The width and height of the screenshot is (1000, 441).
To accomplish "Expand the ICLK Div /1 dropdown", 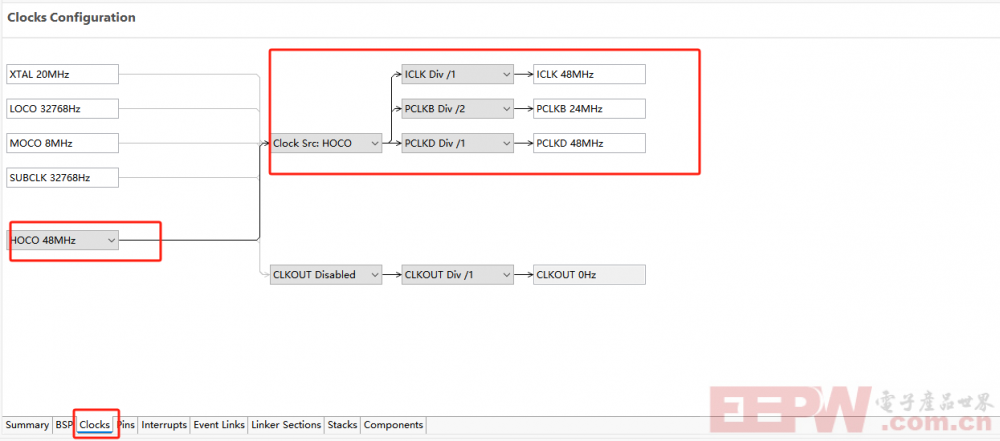I will click(457, 74).
